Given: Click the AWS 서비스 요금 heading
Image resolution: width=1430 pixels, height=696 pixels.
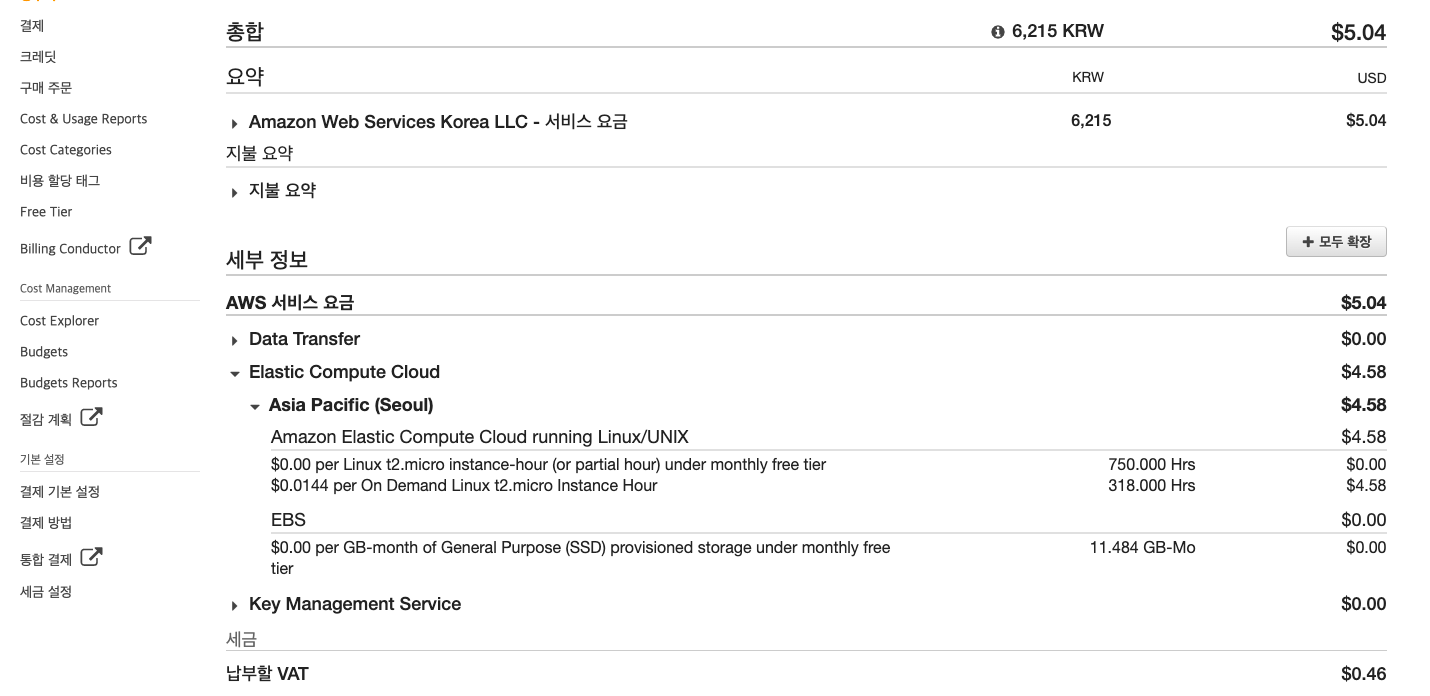Looking at the screenshot, I should coord(290,302).
